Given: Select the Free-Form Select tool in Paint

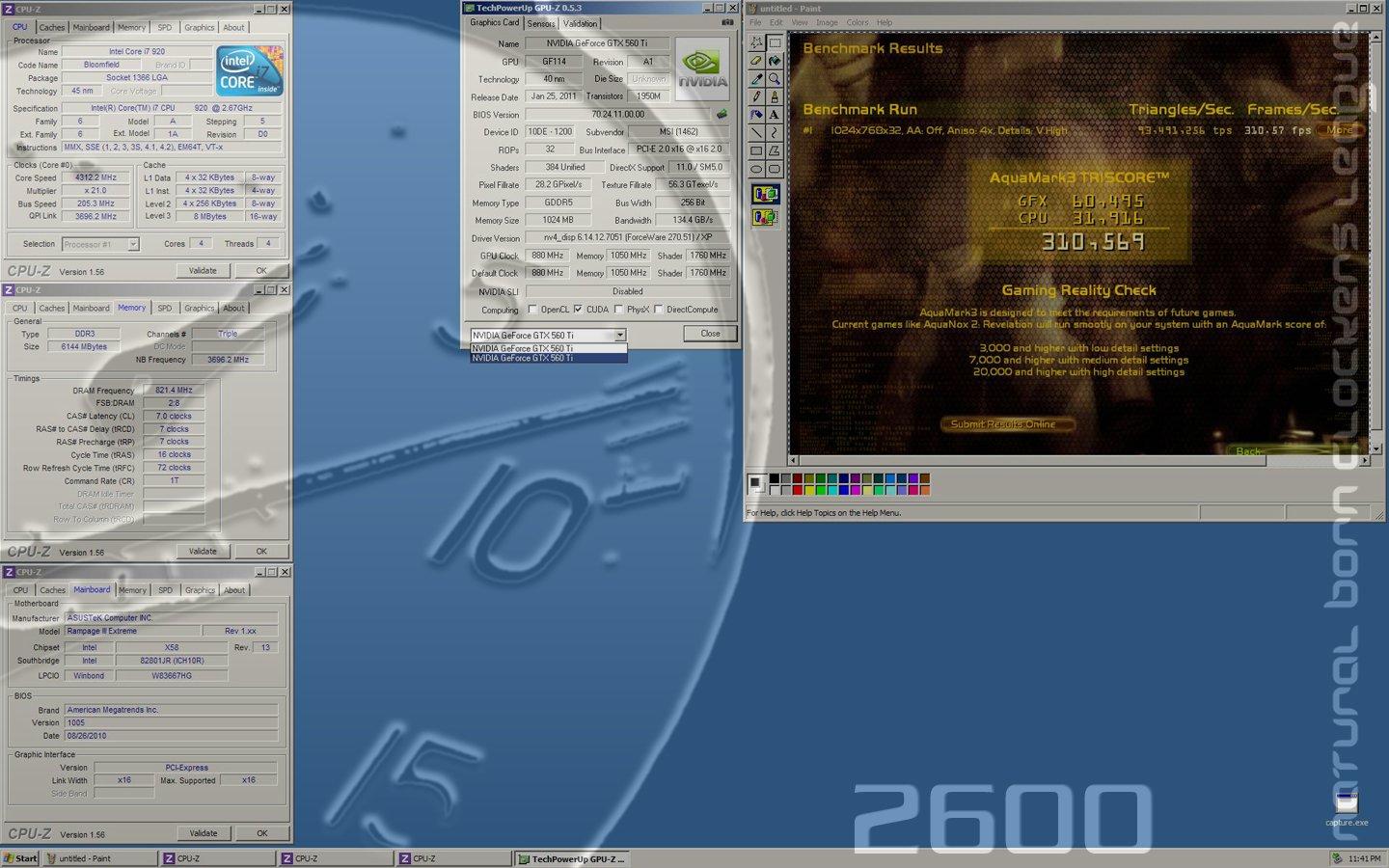Looking at the screenshot, I should tap(756, 42).
